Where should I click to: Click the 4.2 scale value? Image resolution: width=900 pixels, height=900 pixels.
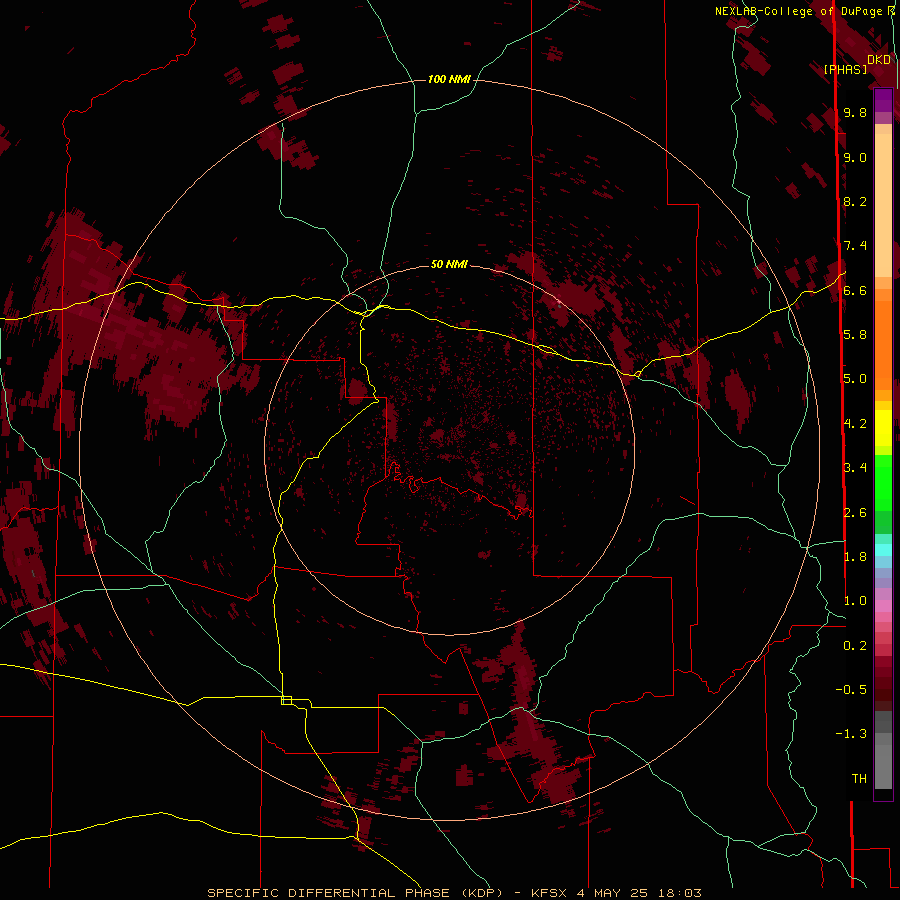(855, 423)
